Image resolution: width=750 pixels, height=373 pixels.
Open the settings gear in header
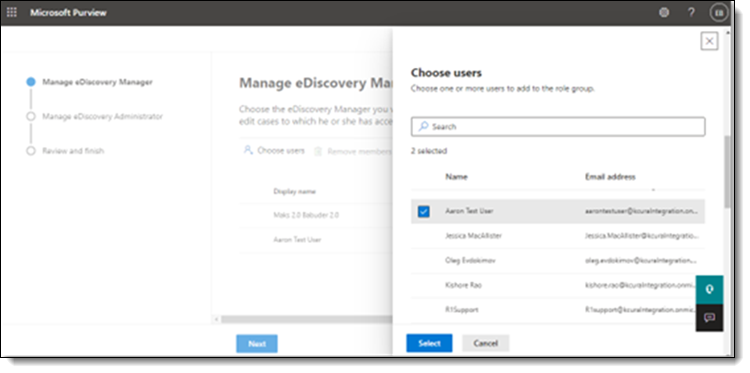point(664,13)
